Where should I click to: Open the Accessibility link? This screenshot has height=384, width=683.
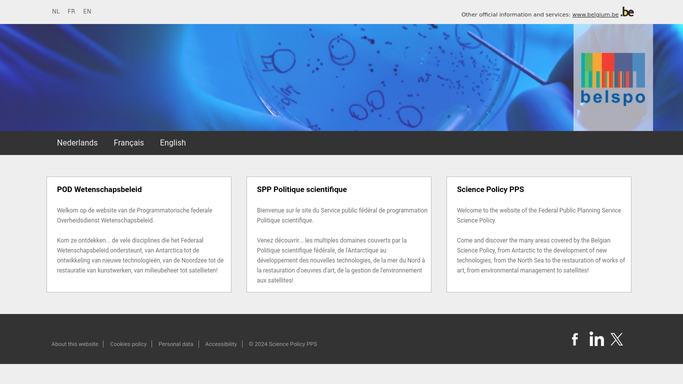221,344
